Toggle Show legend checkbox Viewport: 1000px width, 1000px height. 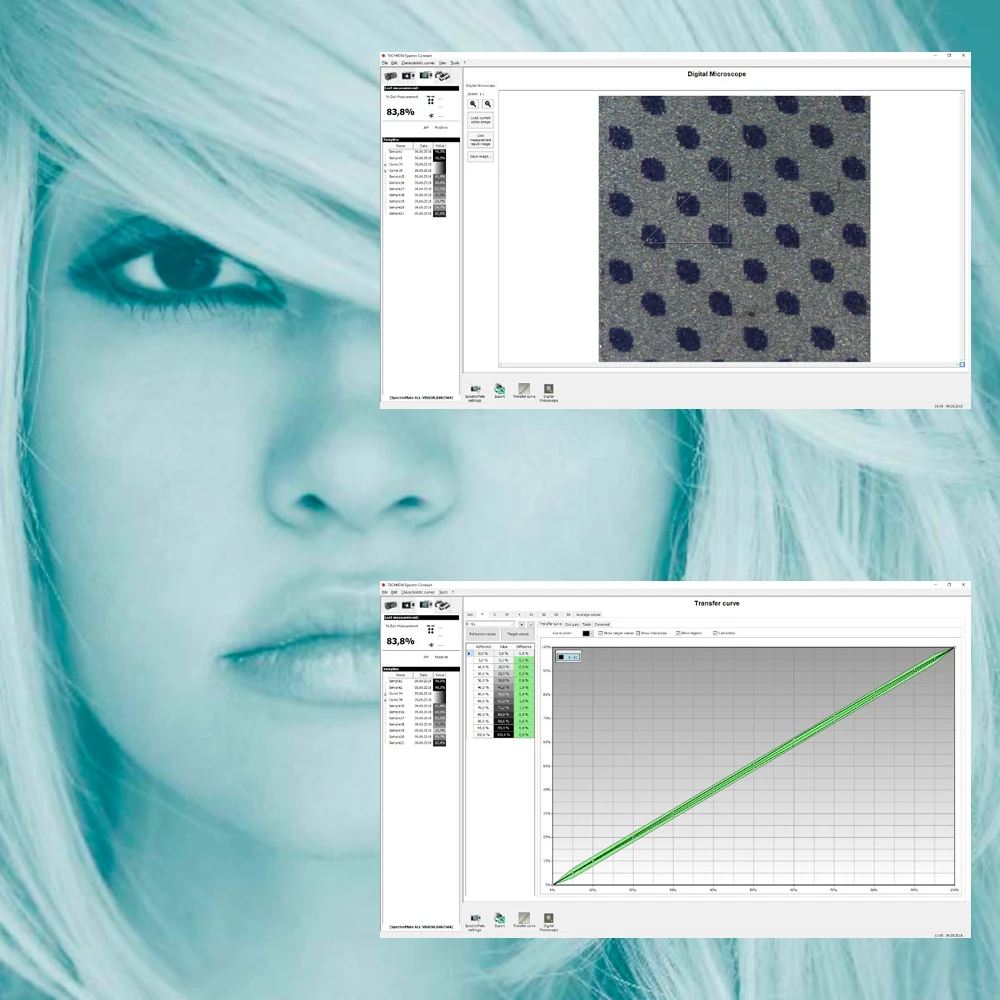point(678,633)
